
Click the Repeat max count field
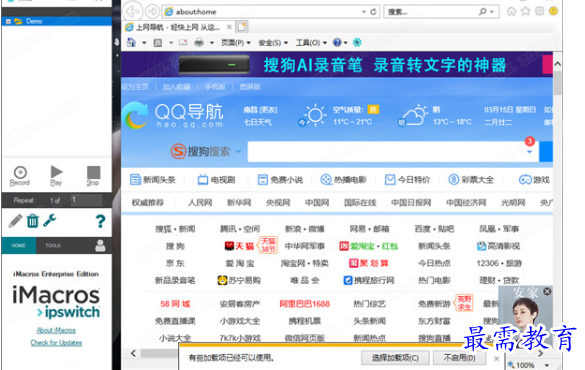(x=86, y=200)
